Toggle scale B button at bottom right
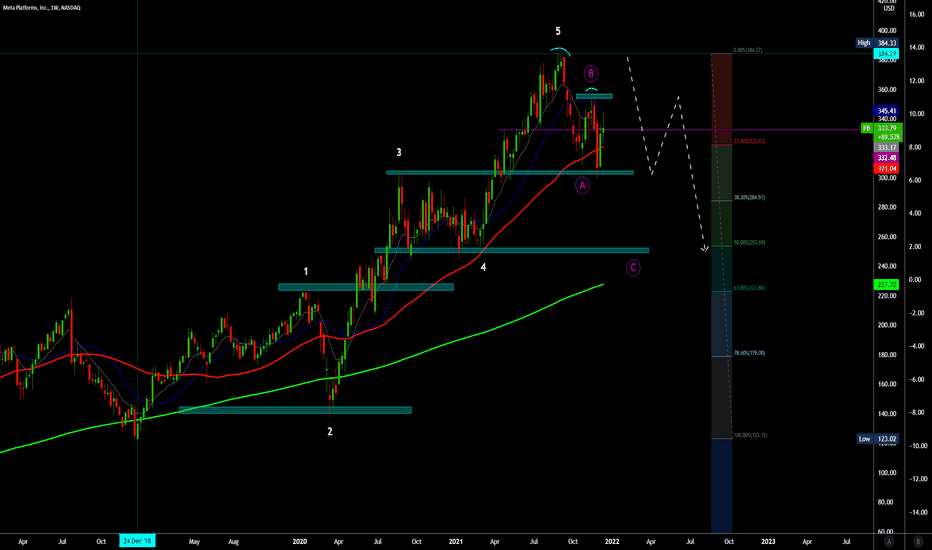The width and height of the screenshot is (932, 550). (x=918, y=542)
